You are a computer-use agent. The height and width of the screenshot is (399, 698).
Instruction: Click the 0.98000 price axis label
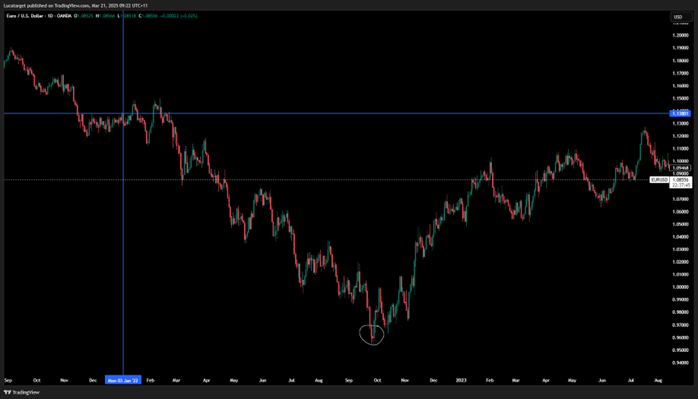pos(680,313)
